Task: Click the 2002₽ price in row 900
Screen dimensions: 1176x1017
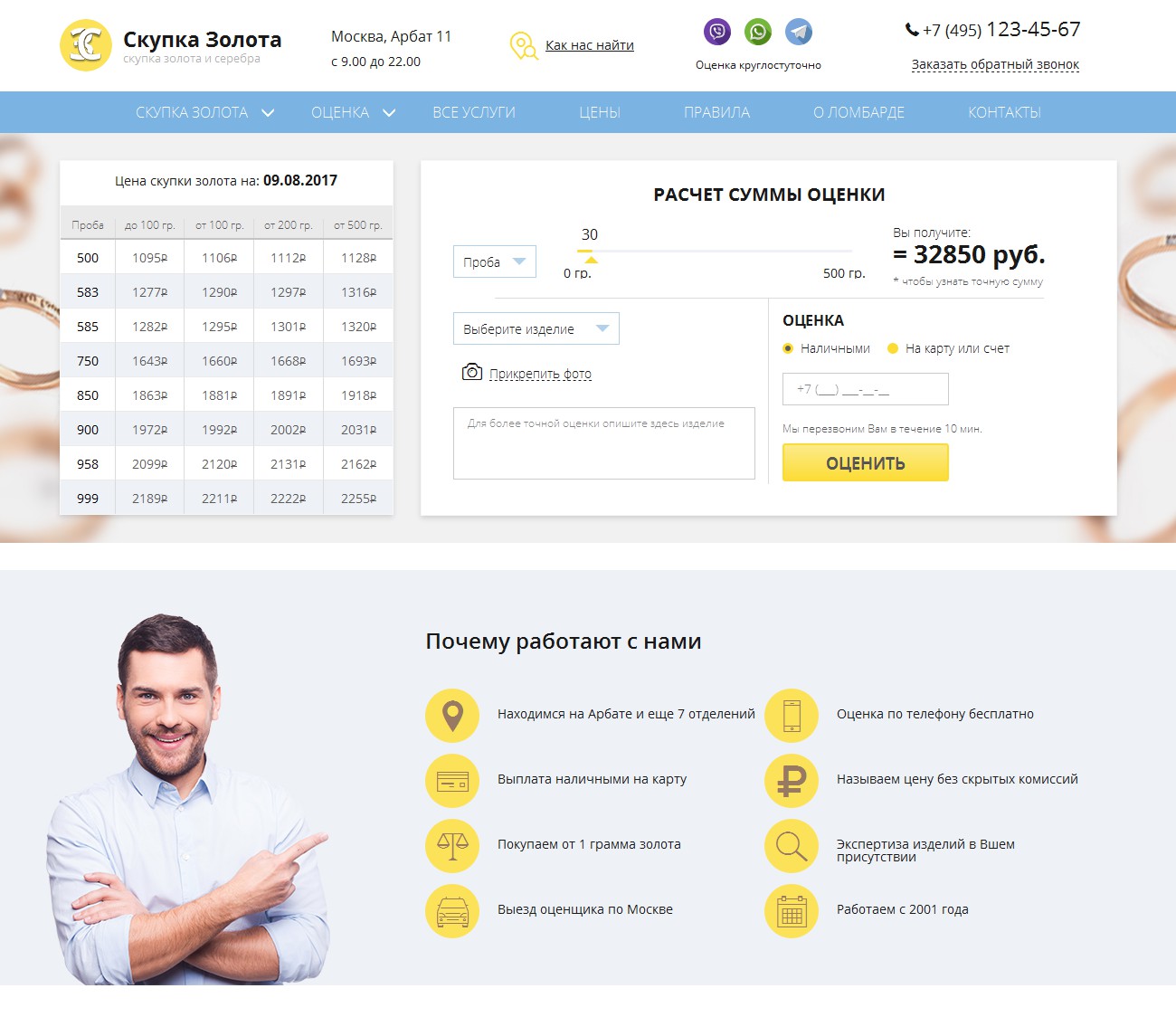Action: 289,430
